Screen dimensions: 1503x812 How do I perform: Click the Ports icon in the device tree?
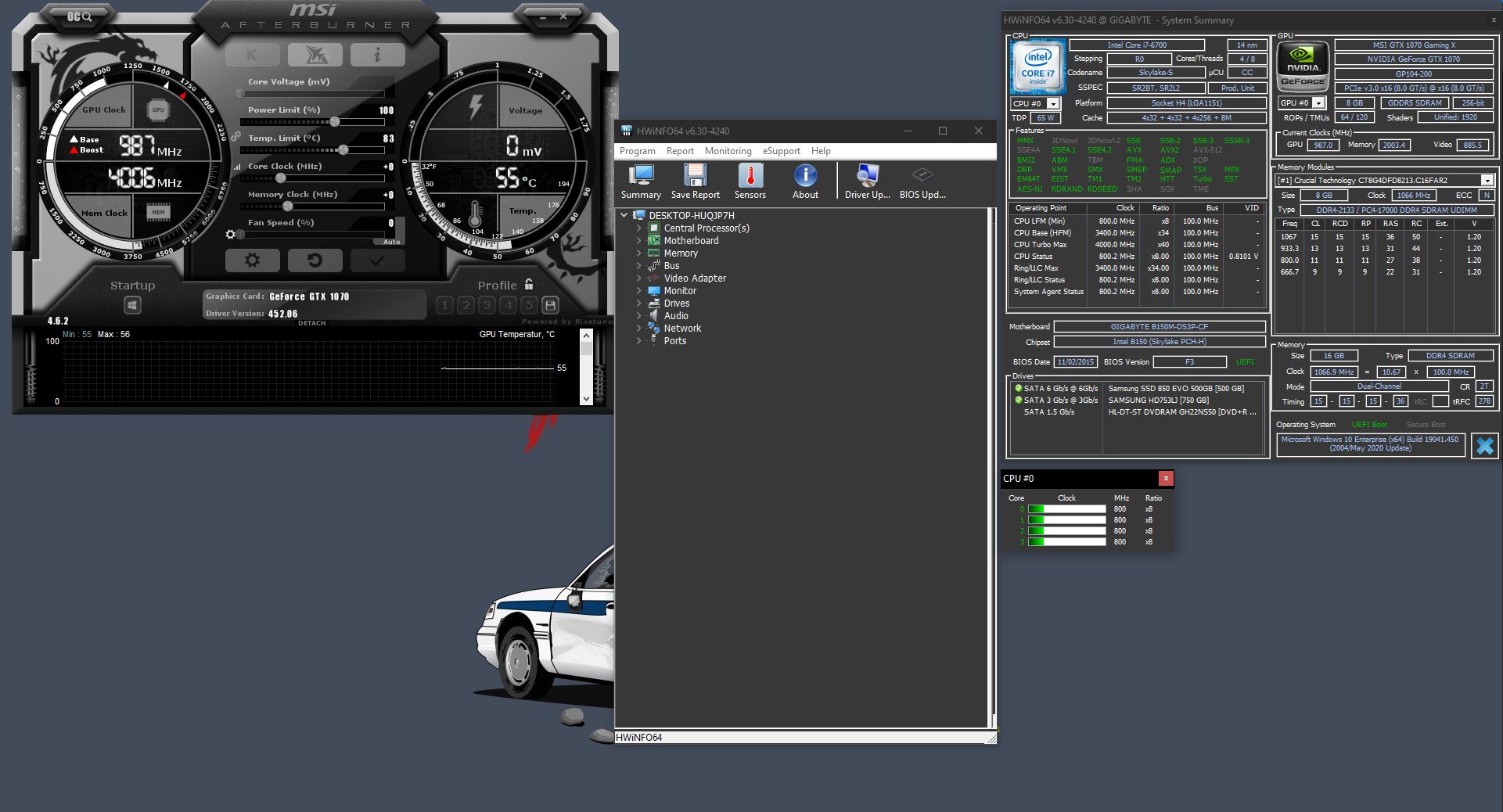click(x=653, y=341)
